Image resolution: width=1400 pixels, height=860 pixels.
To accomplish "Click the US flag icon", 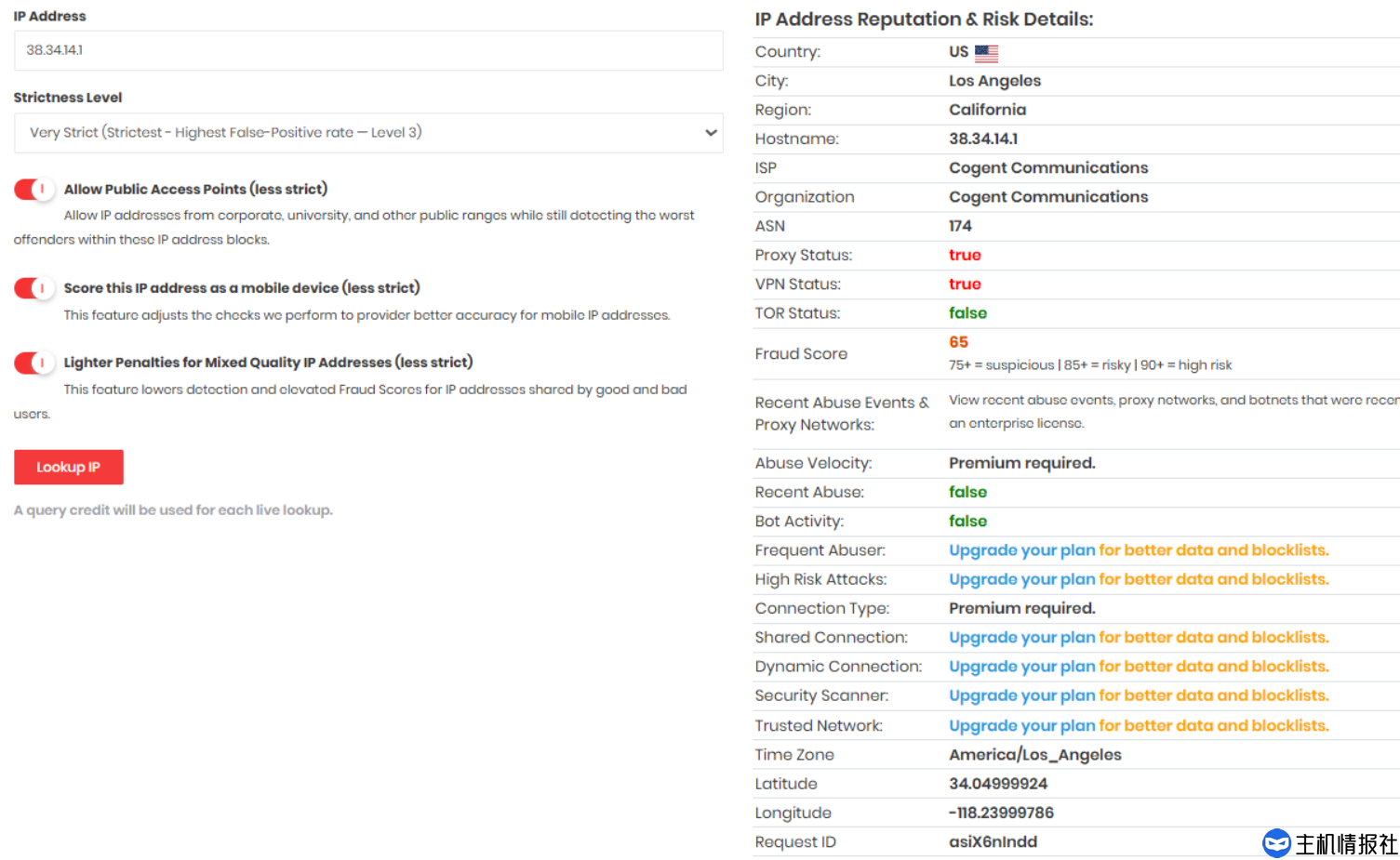I will coord(986,53).
